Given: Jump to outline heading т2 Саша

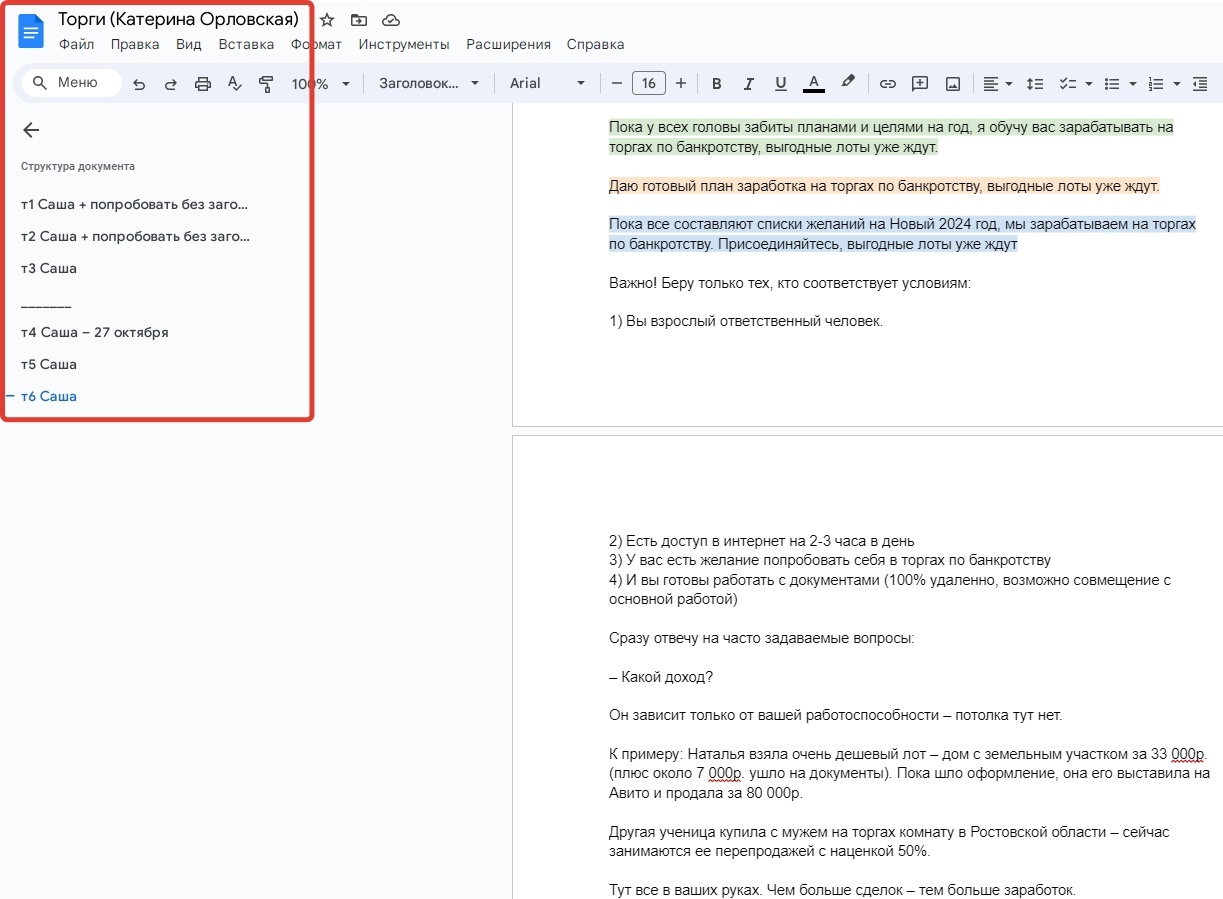Looking at the screenshot, I should coord(135,236).
